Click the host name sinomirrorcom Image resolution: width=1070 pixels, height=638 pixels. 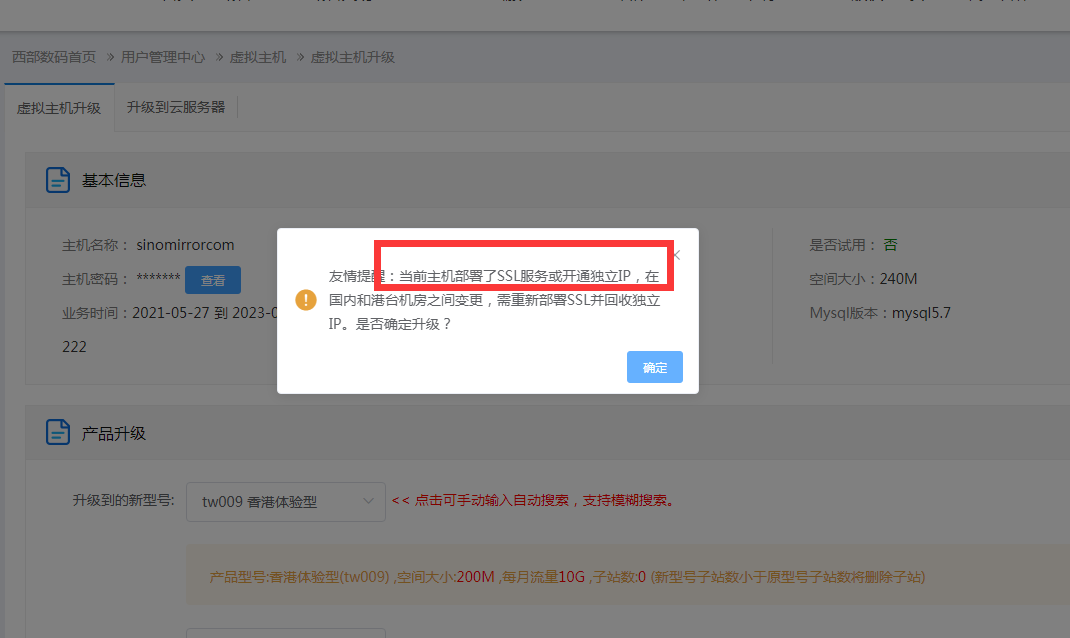[184, 245]
